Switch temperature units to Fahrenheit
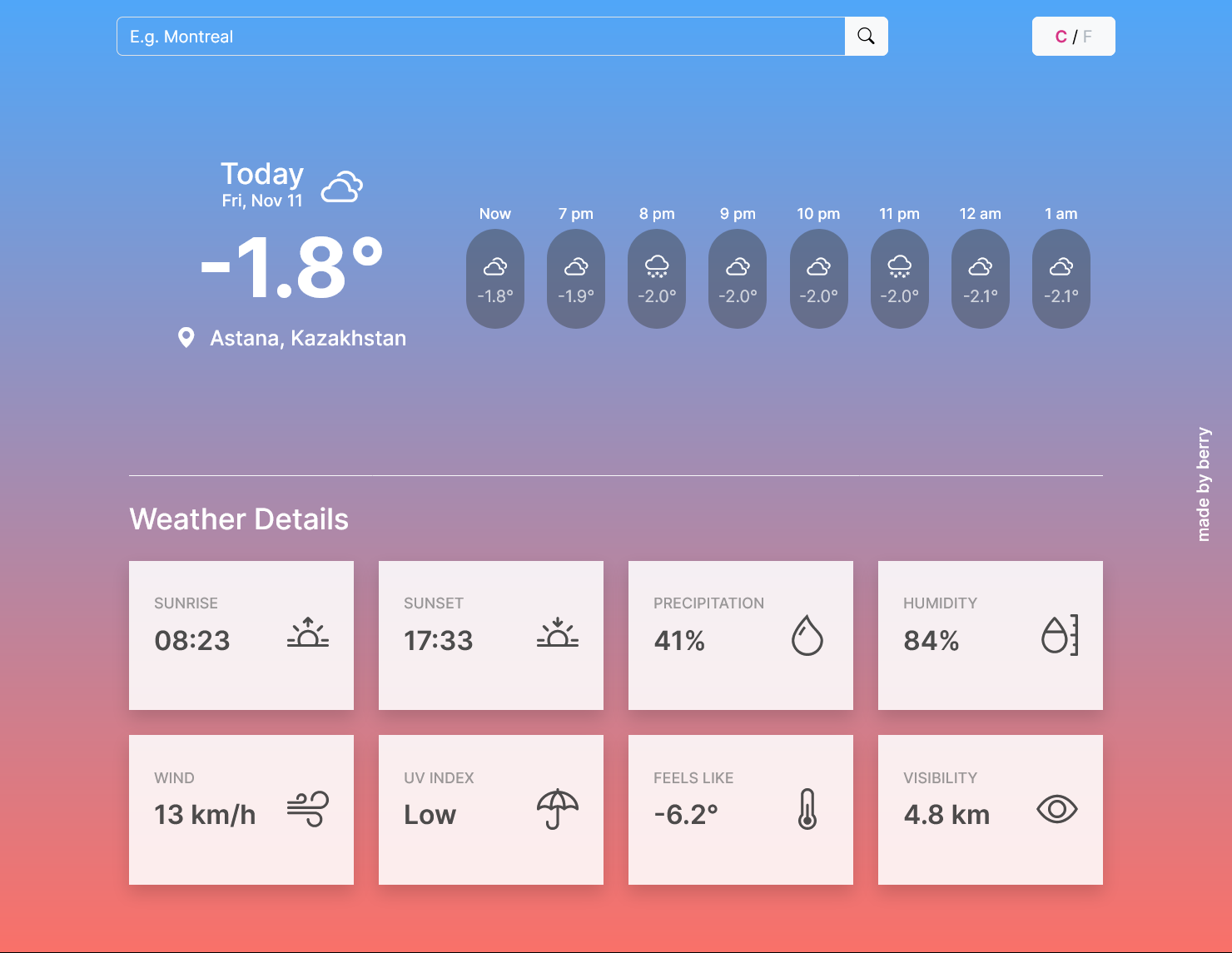The height and width of the screenshot is (953, 1232). (x=1087, y=36)
